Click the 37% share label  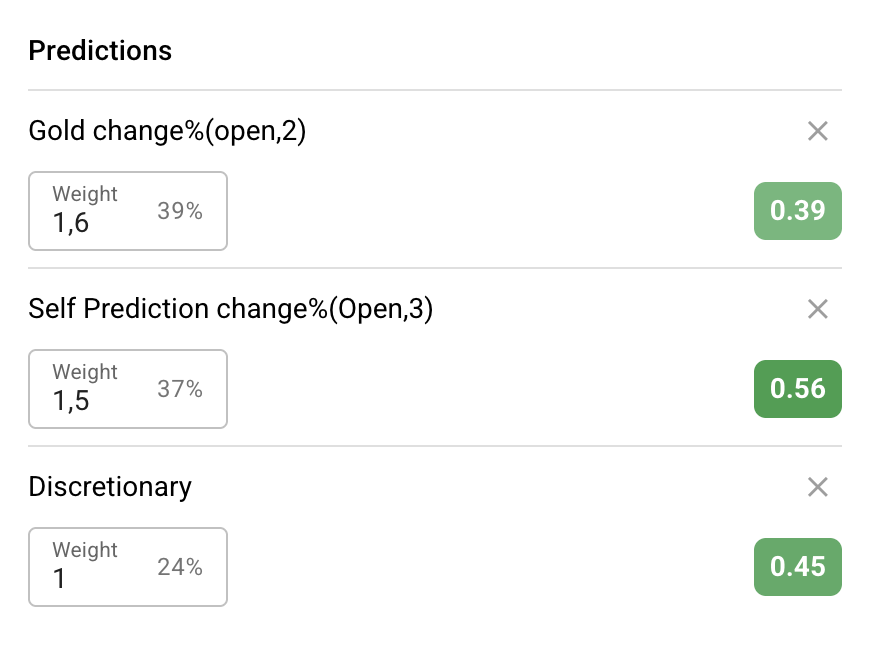(x=180, y=389)
